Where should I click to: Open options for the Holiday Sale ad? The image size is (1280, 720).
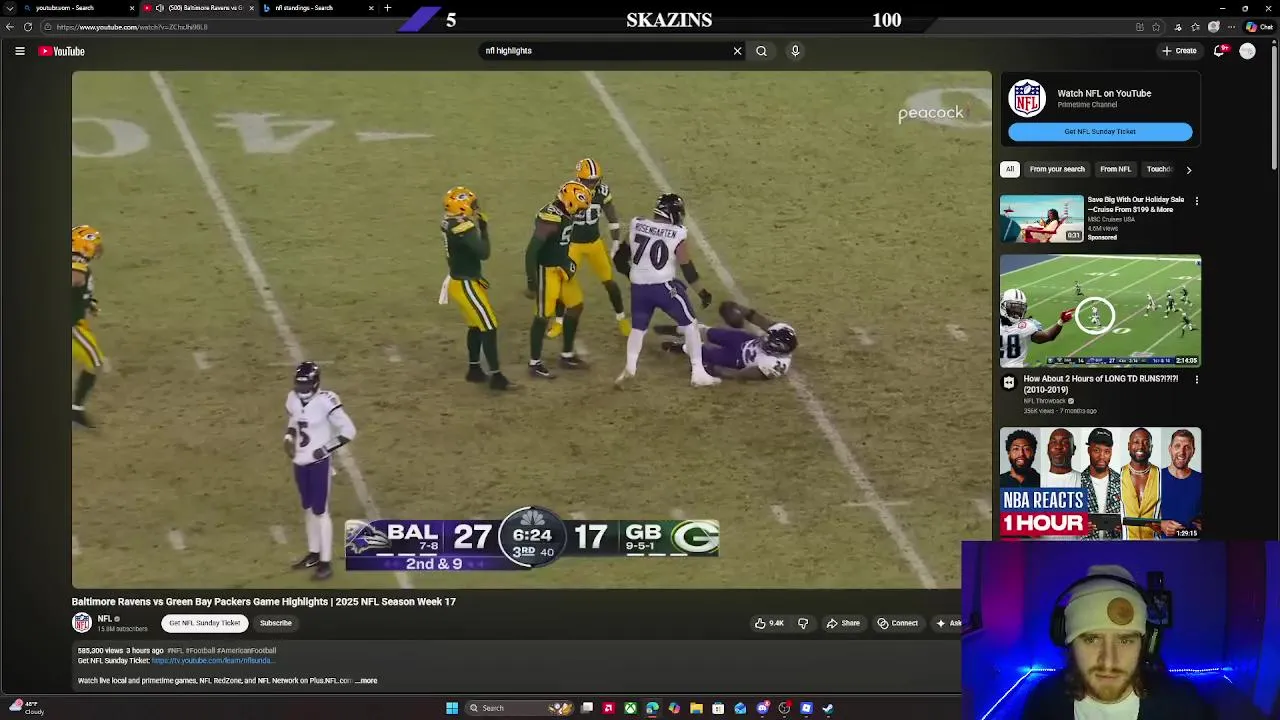point(1196,201)
